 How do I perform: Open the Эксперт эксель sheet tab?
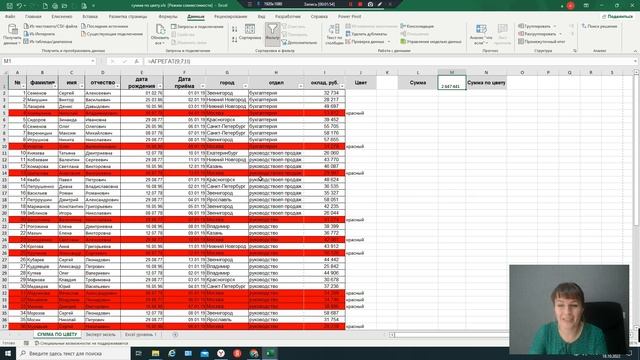(x=100, y=335)
